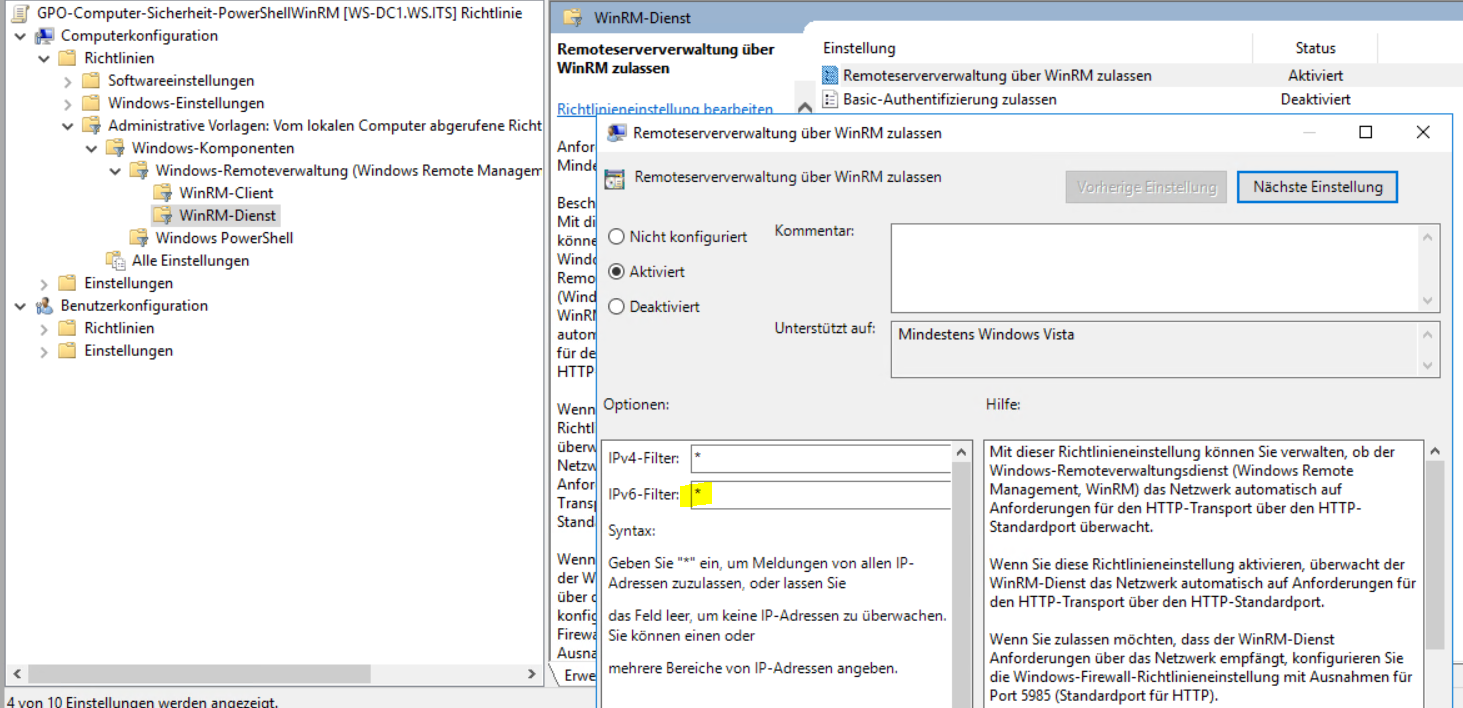The height and width of the screenshot is (708, 1463).
Task: Click the tree pane horizontal scrollbar track
Action: (x=275, y=675)
